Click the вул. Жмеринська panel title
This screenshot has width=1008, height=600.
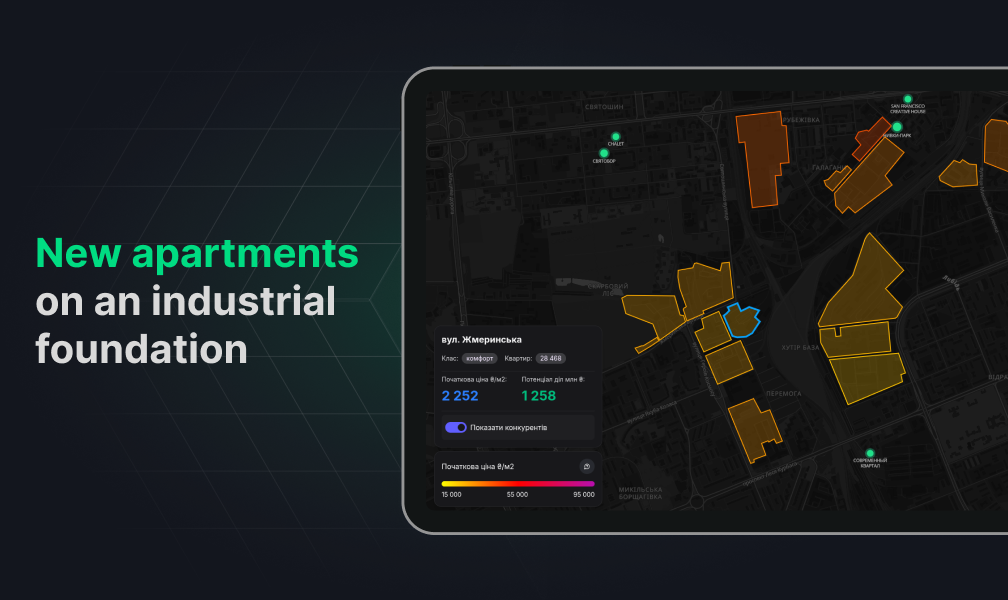481,339
